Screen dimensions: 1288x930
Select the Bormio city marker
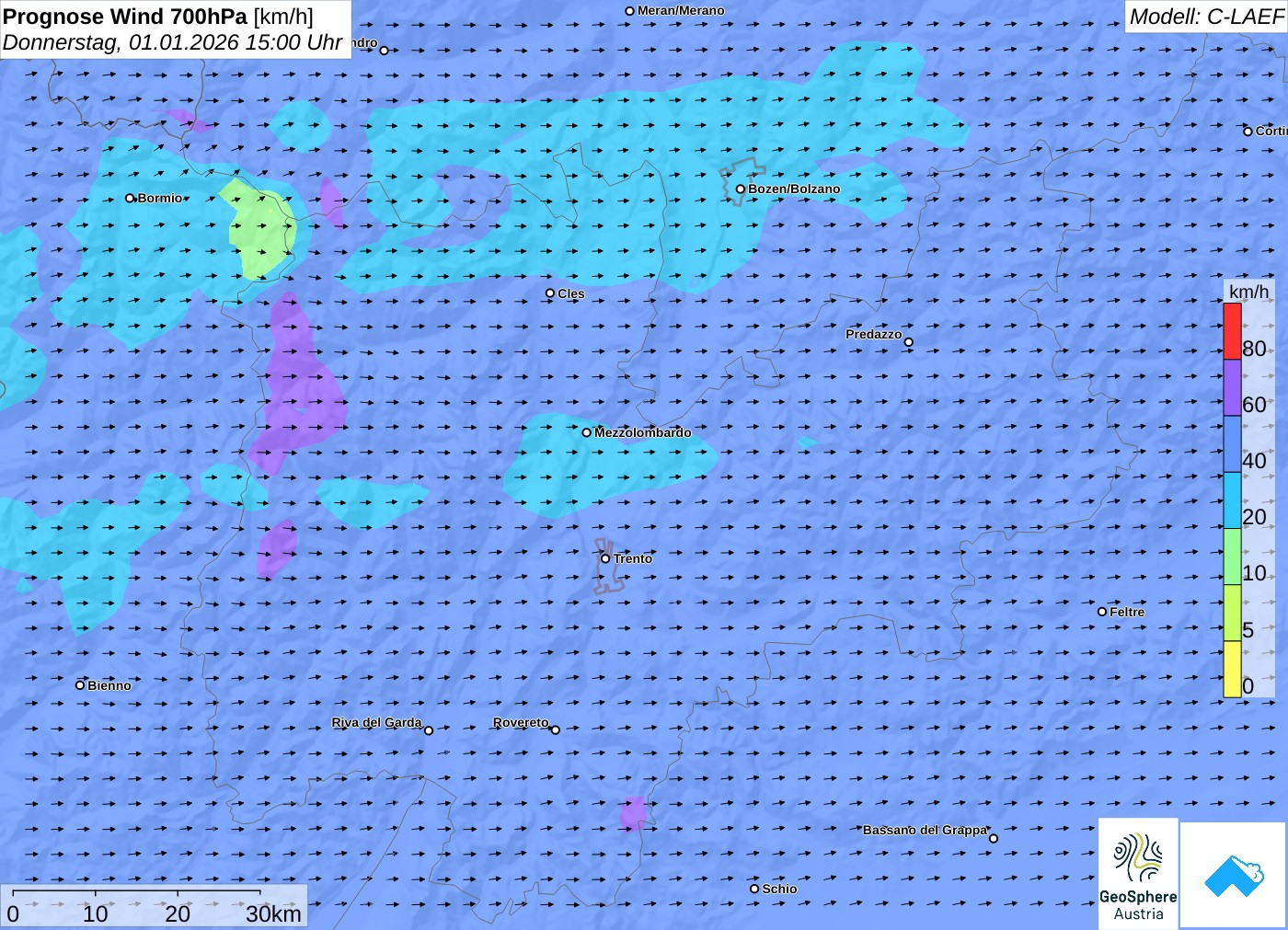130,198
